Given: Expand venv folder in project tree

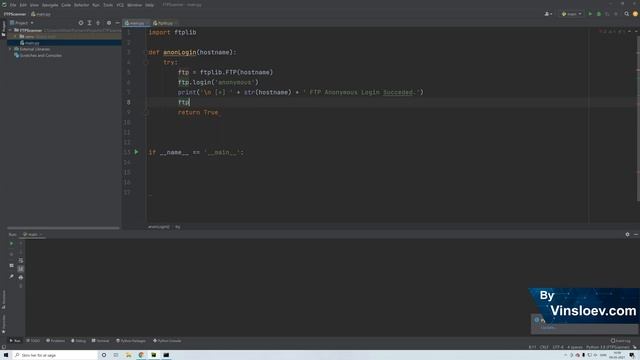Looking at the screenshot, I should 16,36.
